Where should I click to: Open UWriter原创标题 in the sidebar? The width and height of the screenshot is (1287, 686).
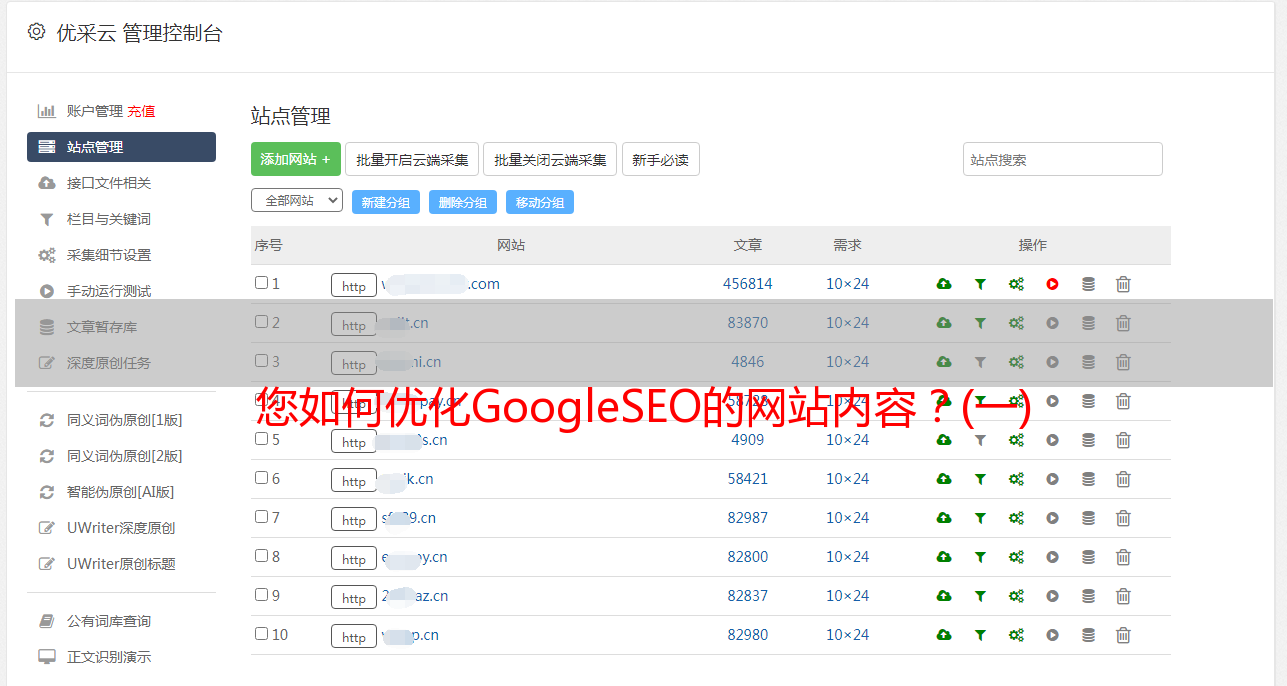click(121, 564)
